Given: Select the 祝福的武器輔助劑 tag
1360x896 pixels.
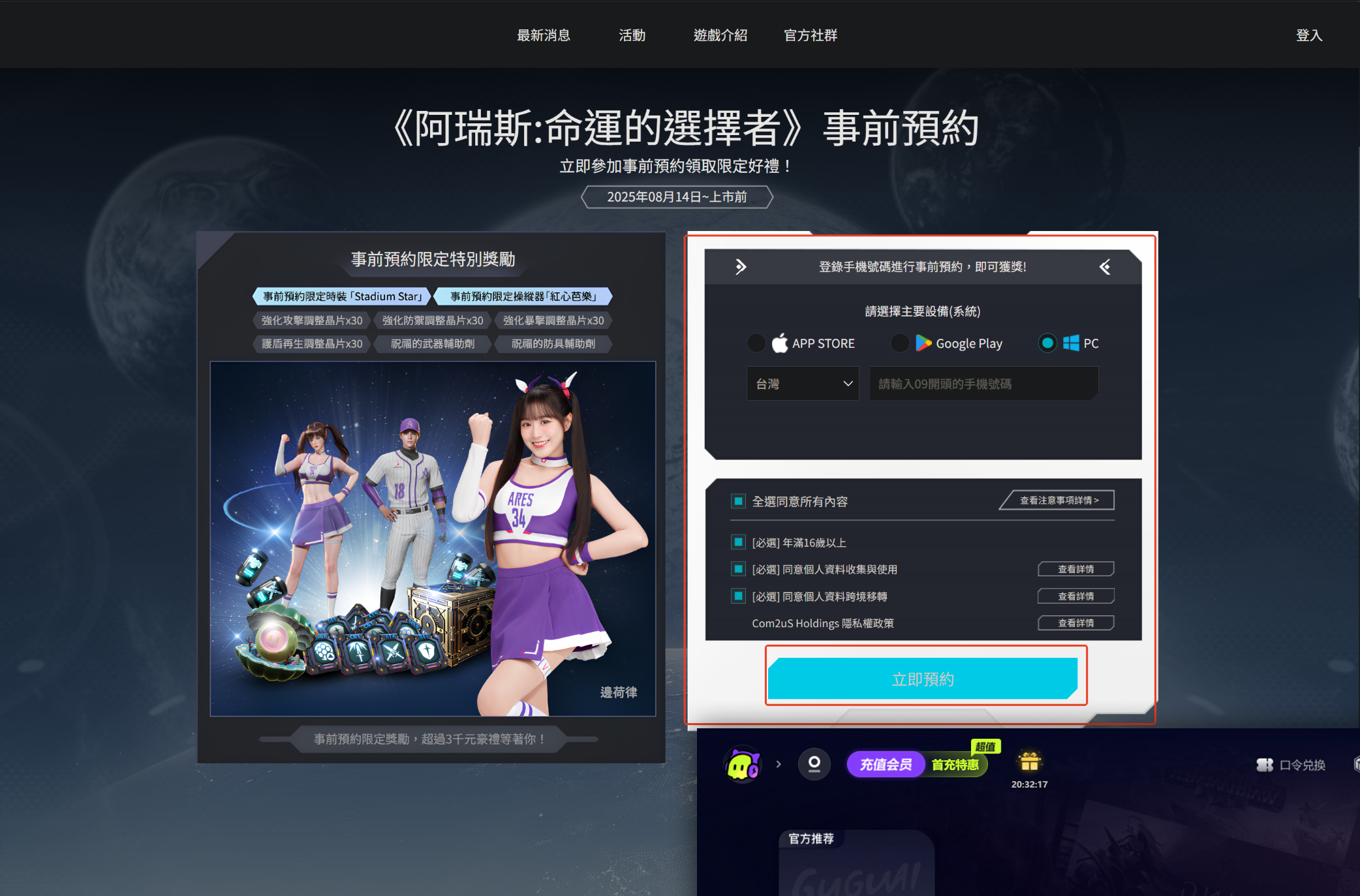Looking at the screenshot, I should pyautogui.click(x=433, y=343).
